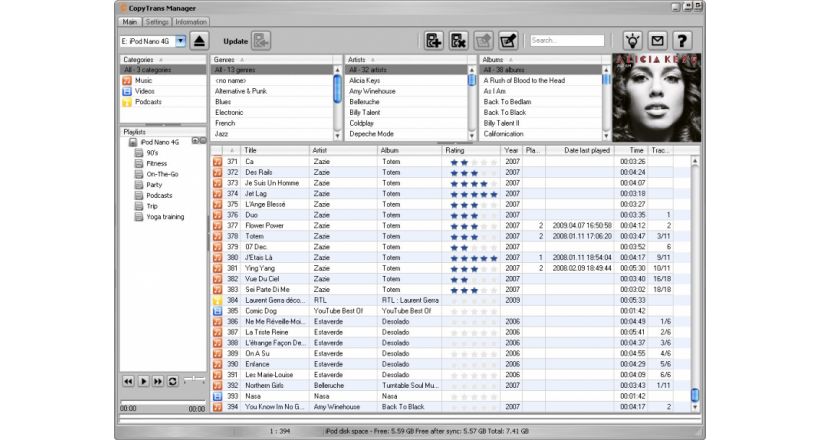Click the add tracks icon
The image size is (820, 440).
[434, 41]
